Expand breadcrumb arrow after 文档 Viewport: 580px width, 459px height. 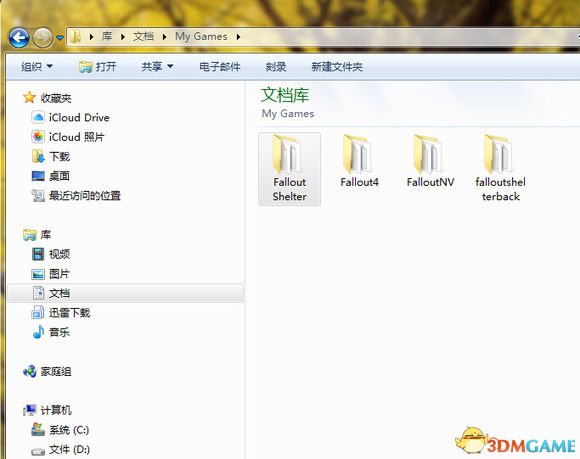click(x=165, y=37)
